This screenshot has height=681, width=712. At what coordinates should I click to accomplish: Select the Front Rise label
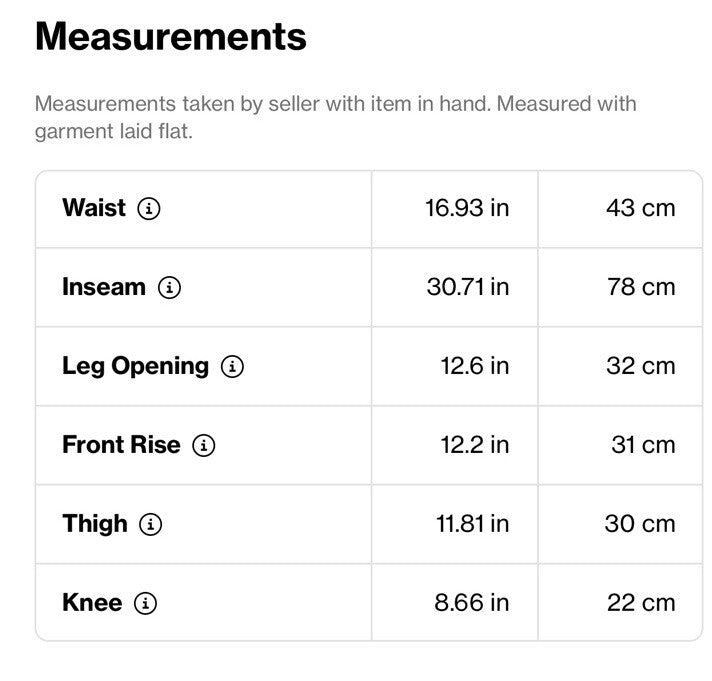tap(121, 444)
